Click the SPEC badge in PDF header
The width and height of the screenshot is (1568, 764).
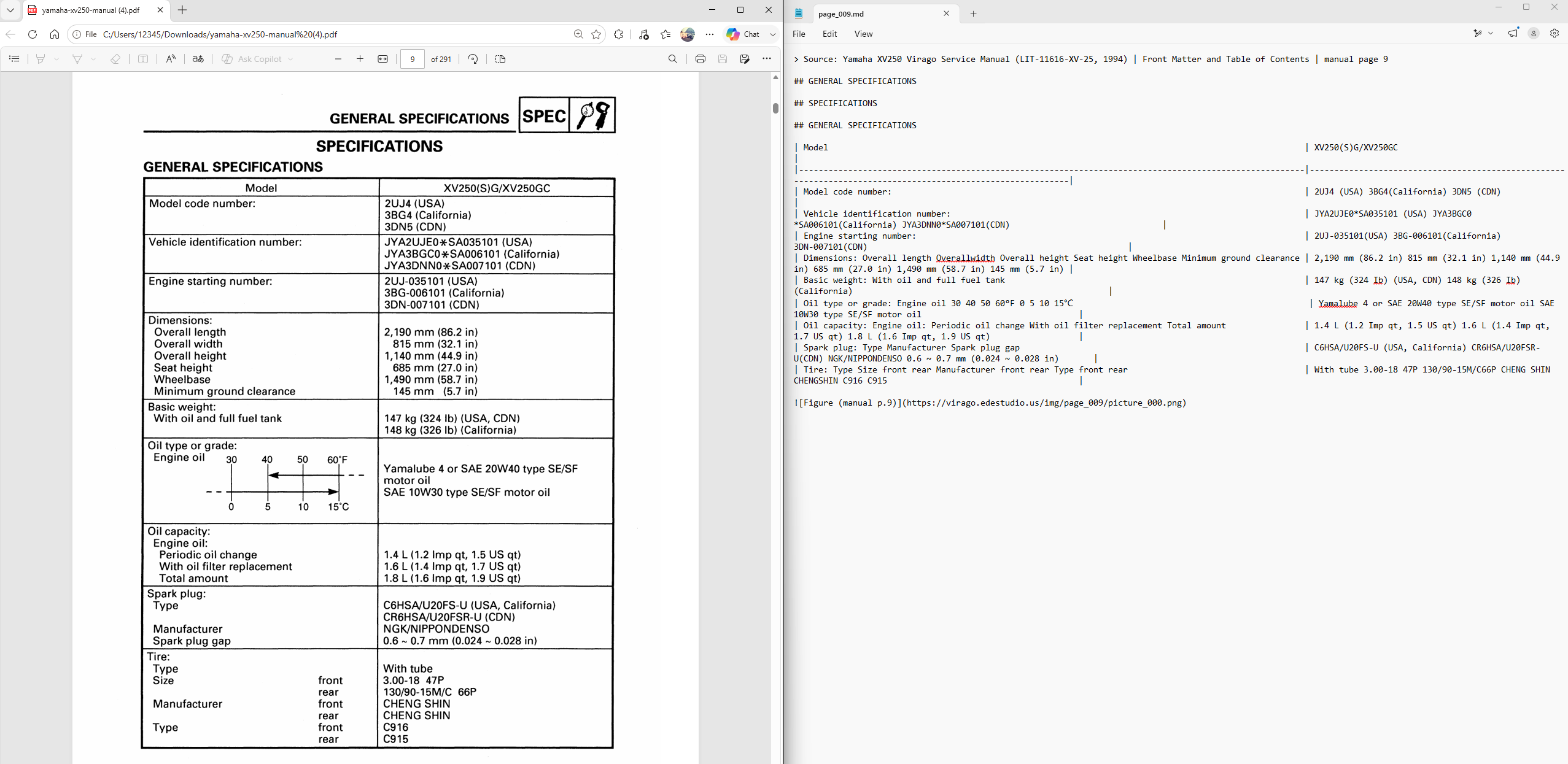(544, 115)
